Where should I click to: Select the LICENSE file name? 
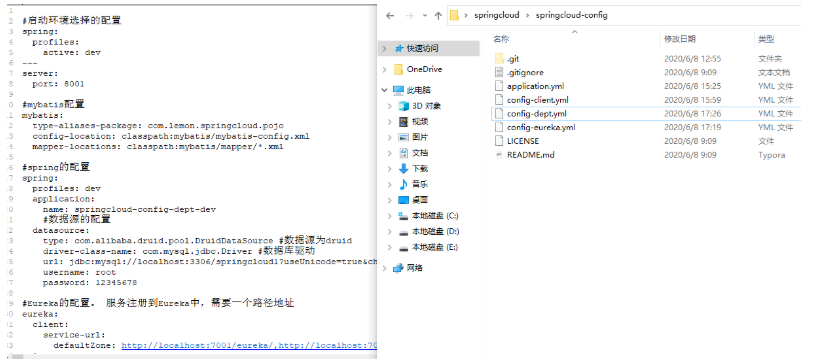tap(523, 141)
